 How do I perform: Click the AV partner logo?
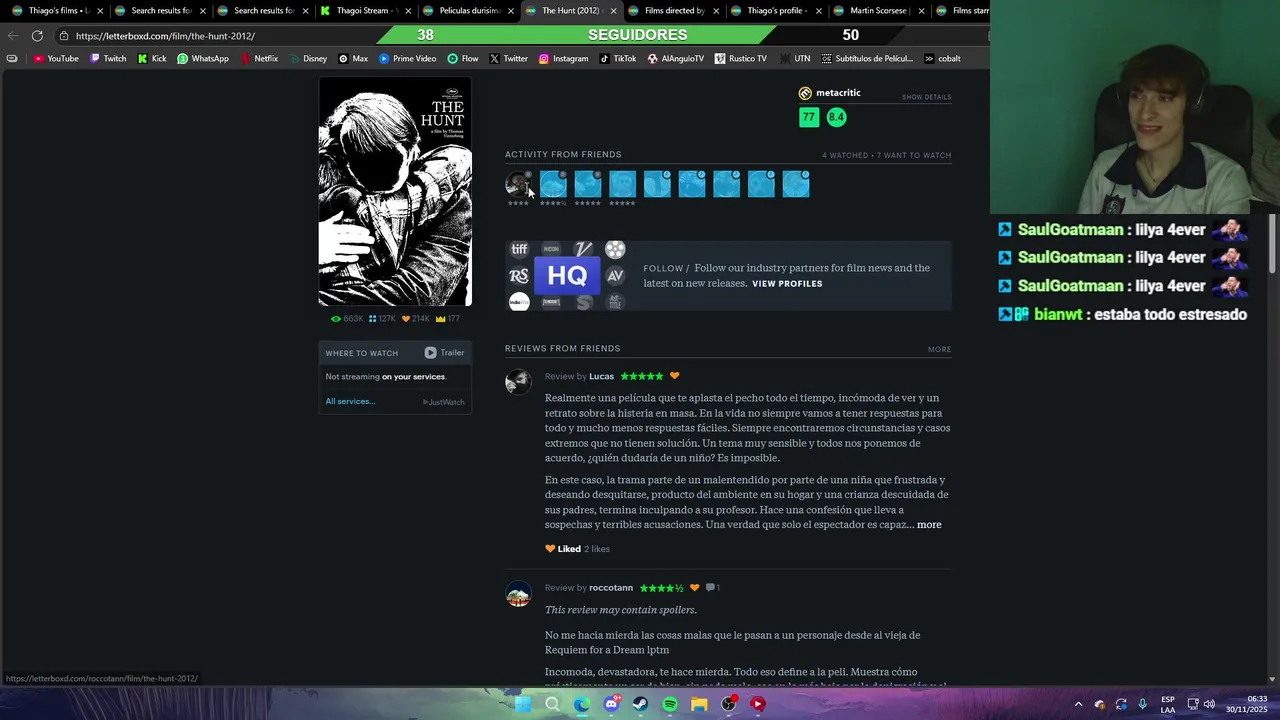615,276
